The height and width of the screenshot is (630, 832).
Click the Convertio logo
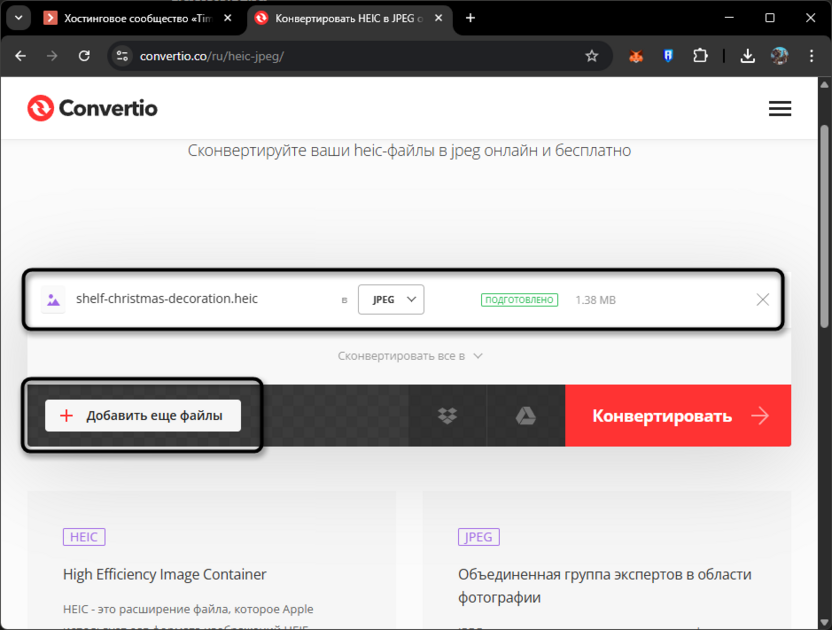(92, 108)
